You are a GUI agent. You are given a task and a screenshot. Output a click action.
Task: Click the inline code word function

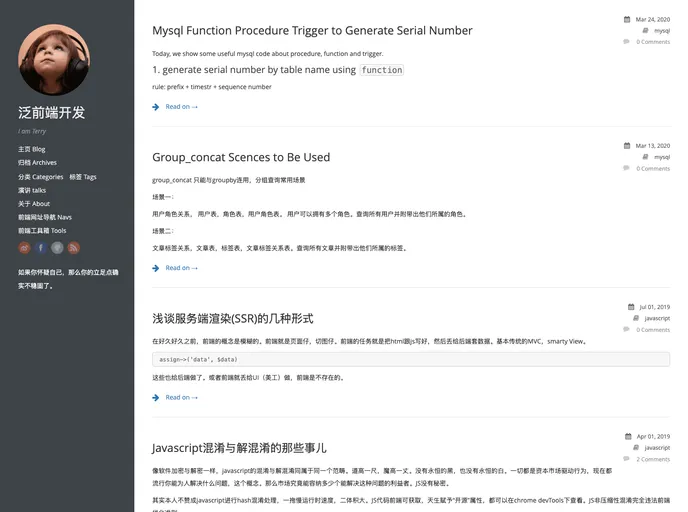pyautogui.click(x=382, y=70)
